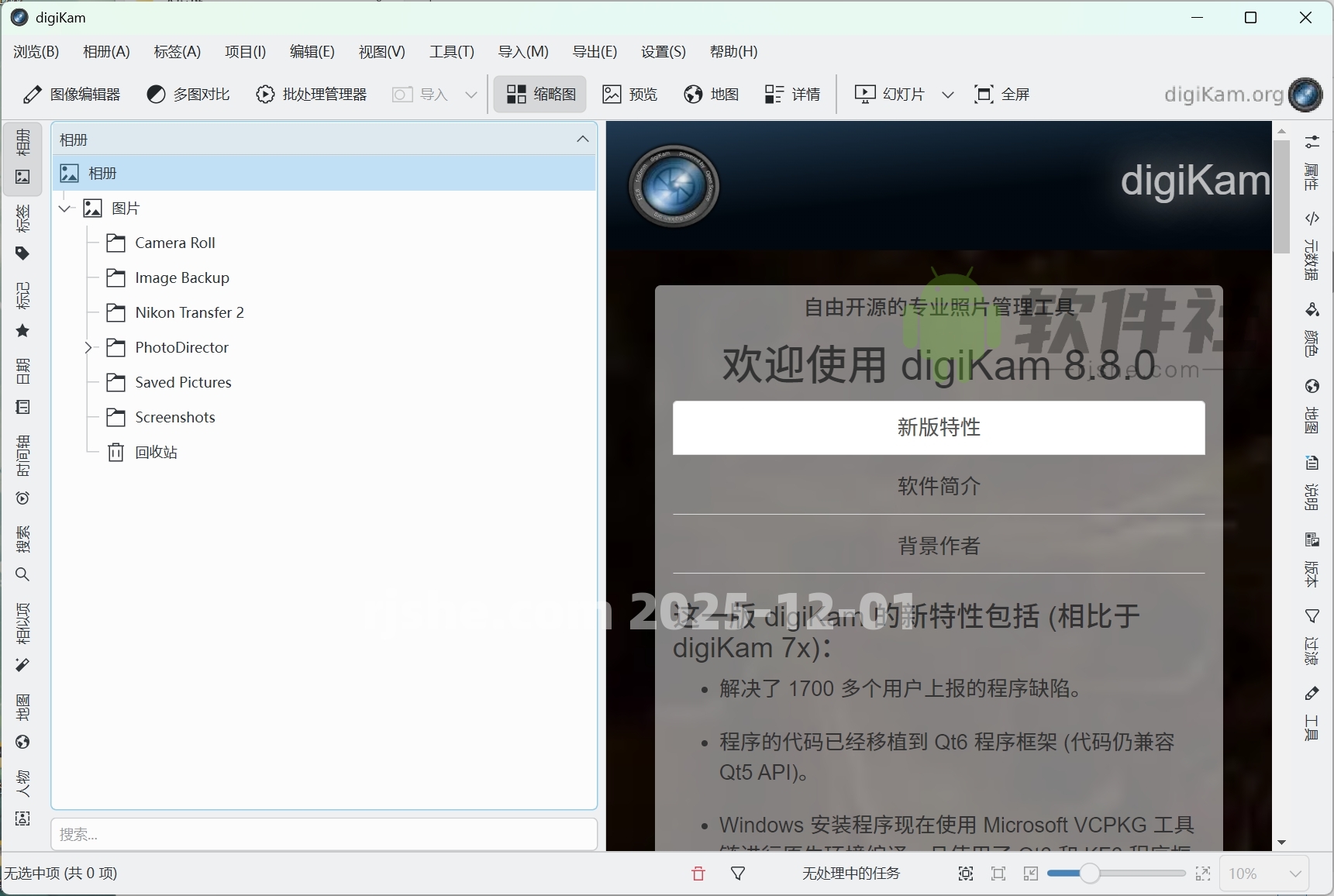Viewport: 1334px width, 896px height.
Task: Toggle the image filter funnel in status bar
Action: 739,874
